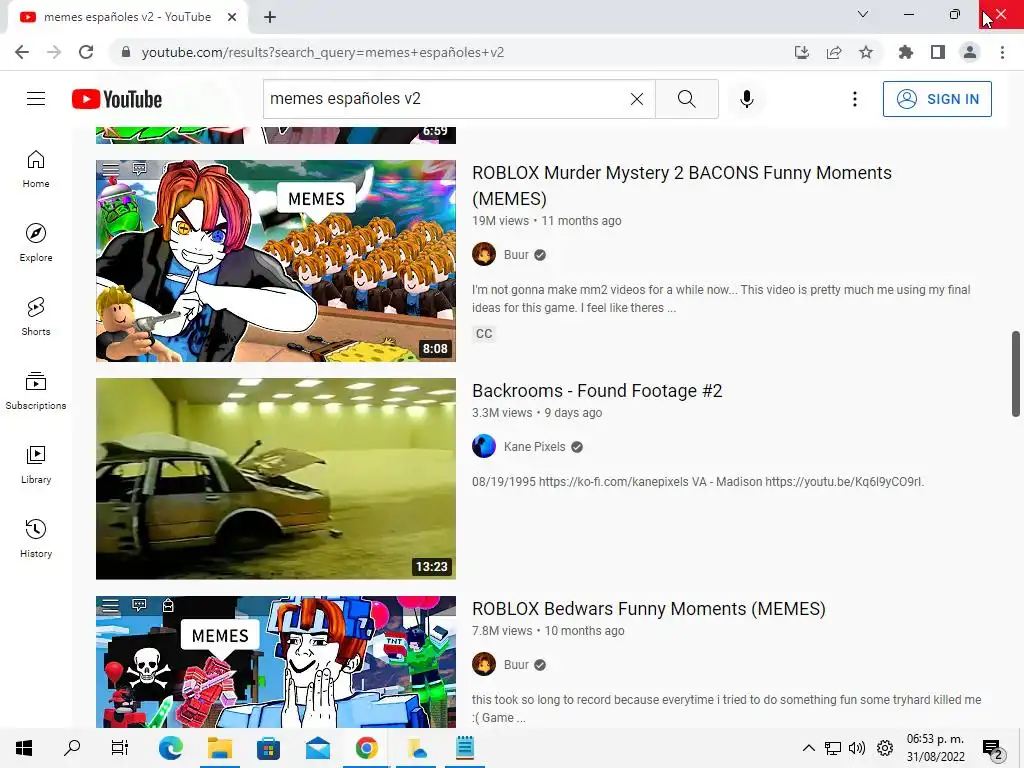Clear the search query with the X
The height and width of the screenshot is (768, 1024).
click(x=637, y=99)
